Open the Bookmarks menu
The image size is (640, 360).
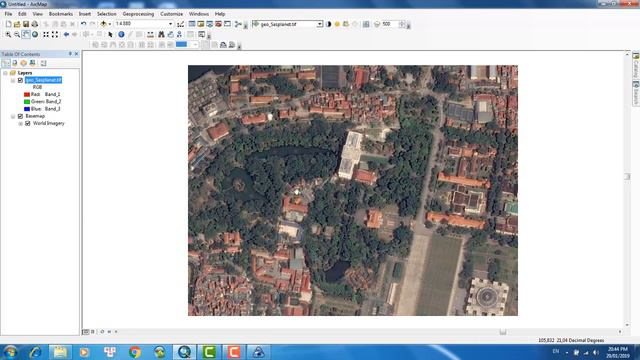61,14
